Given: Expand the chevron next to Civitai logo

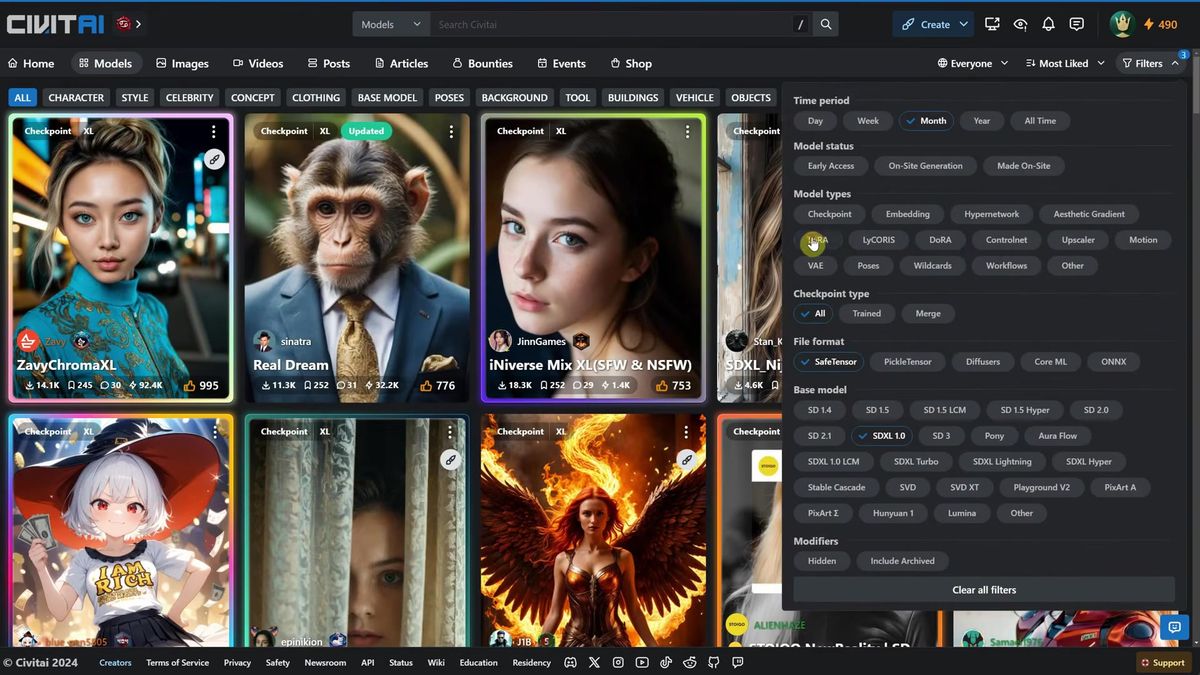Looking at the screenshot, I should [x=138, y=24].
